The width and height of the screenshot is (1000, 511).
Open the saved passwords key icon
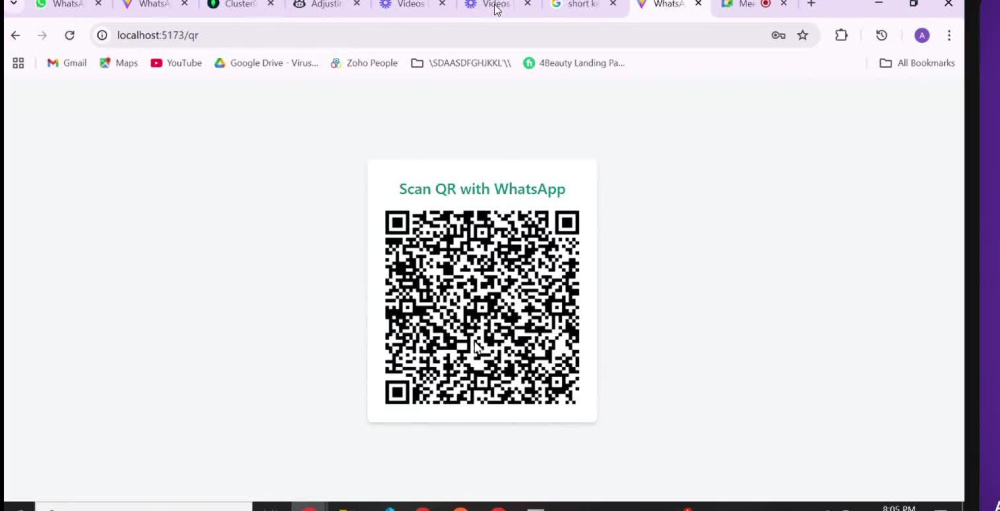(x=778, y=36)
